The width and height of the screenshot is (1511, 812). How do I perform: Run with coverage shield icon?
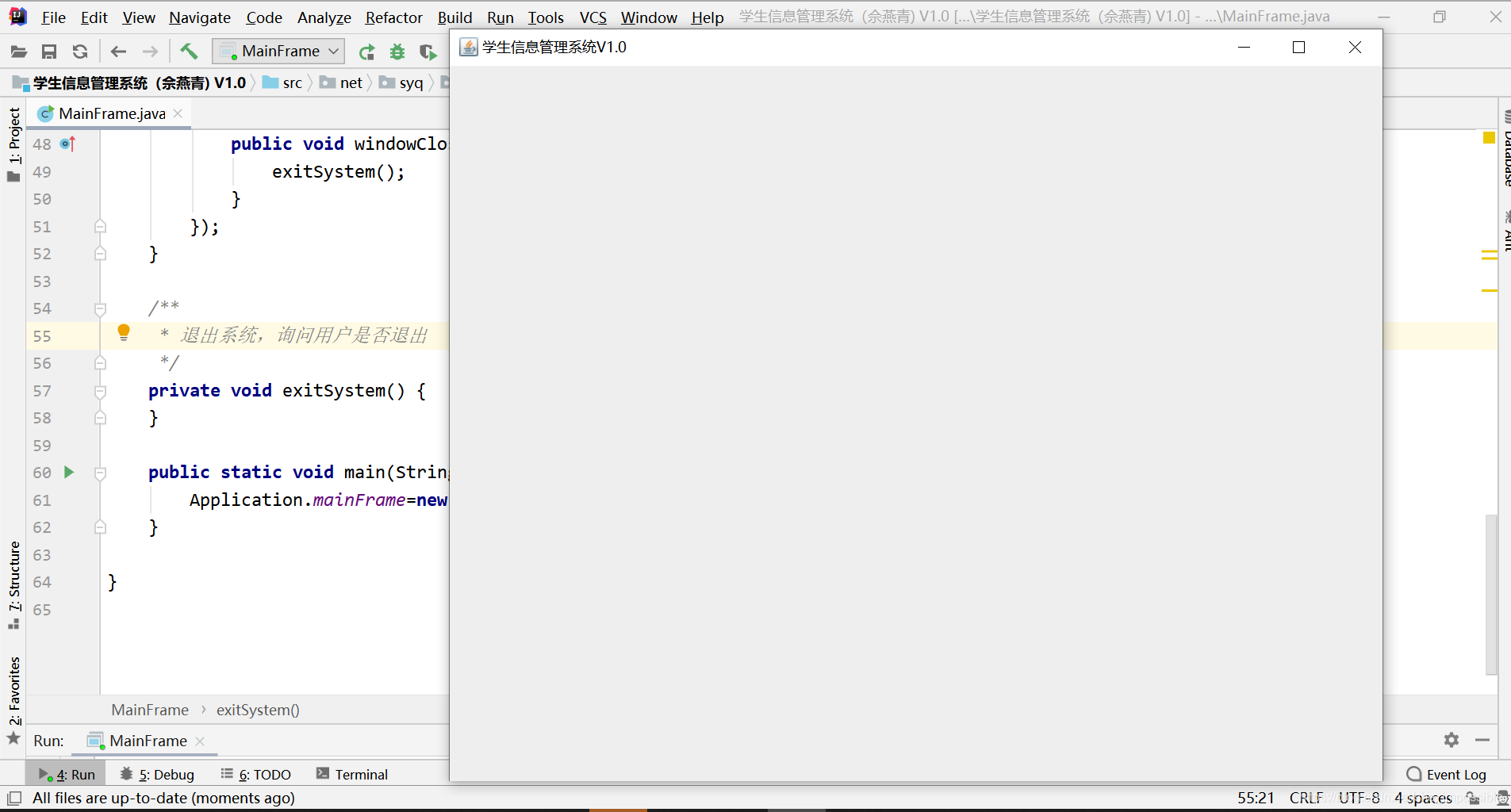pyautogui.click(x=428, y=52)
